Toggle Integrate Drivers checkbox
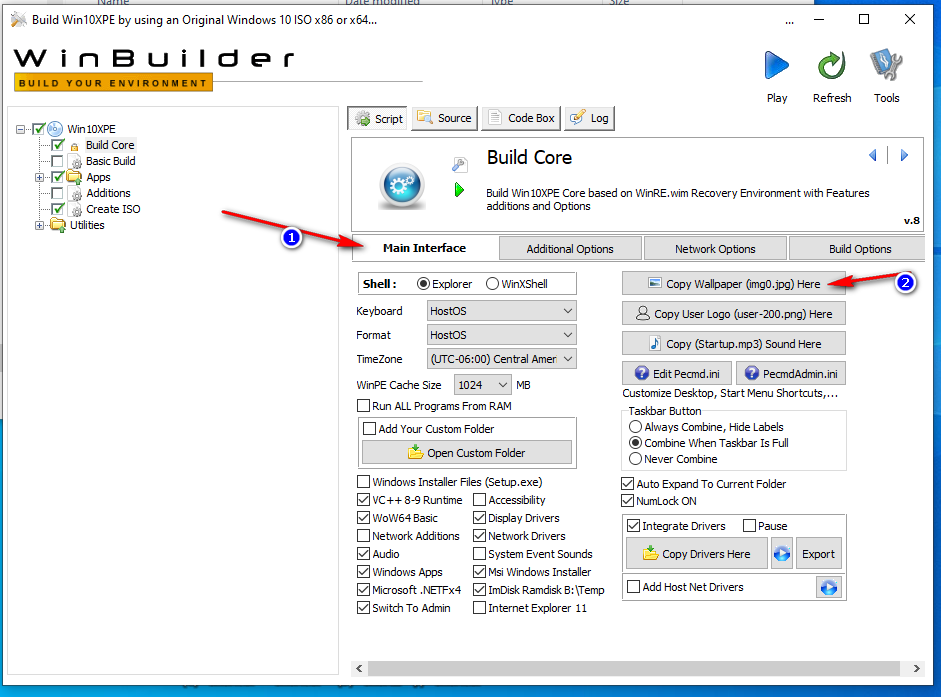 pyautogui.click(x=633, y=526)
